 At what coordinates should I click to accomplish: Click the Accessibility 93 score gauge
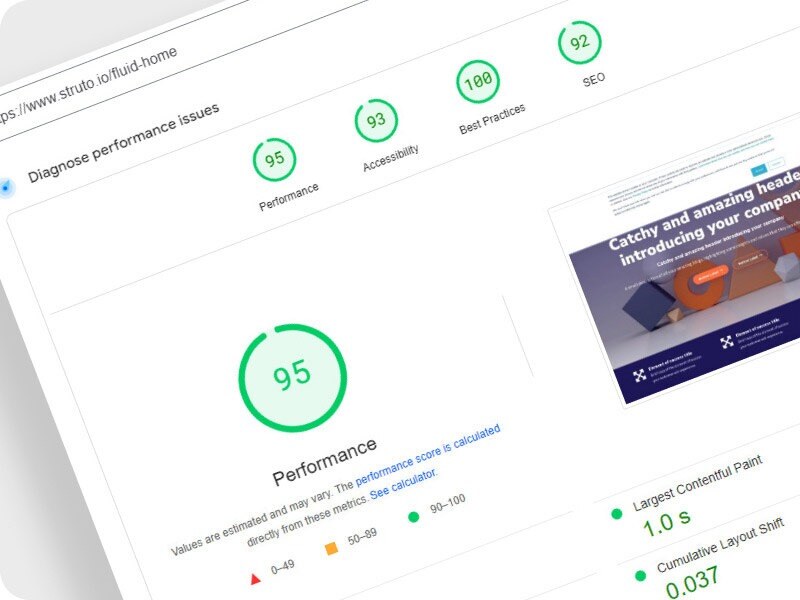tap(376, 122)
